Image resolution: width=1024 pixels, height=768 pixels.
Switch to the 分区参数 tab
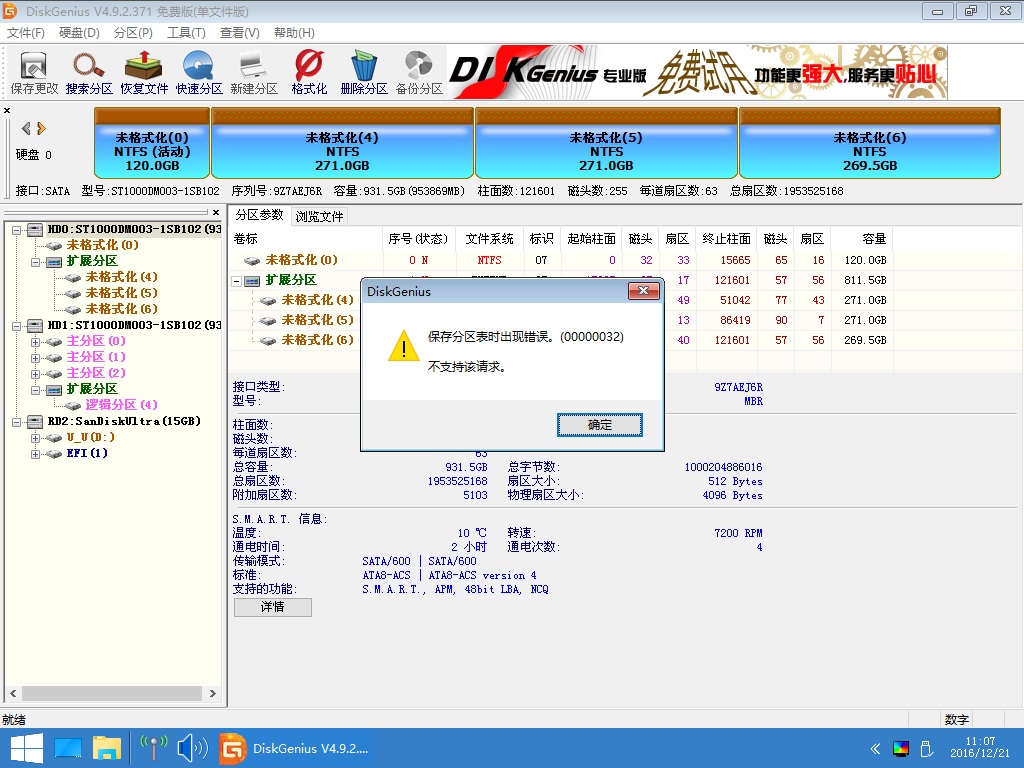pos(259,215)
